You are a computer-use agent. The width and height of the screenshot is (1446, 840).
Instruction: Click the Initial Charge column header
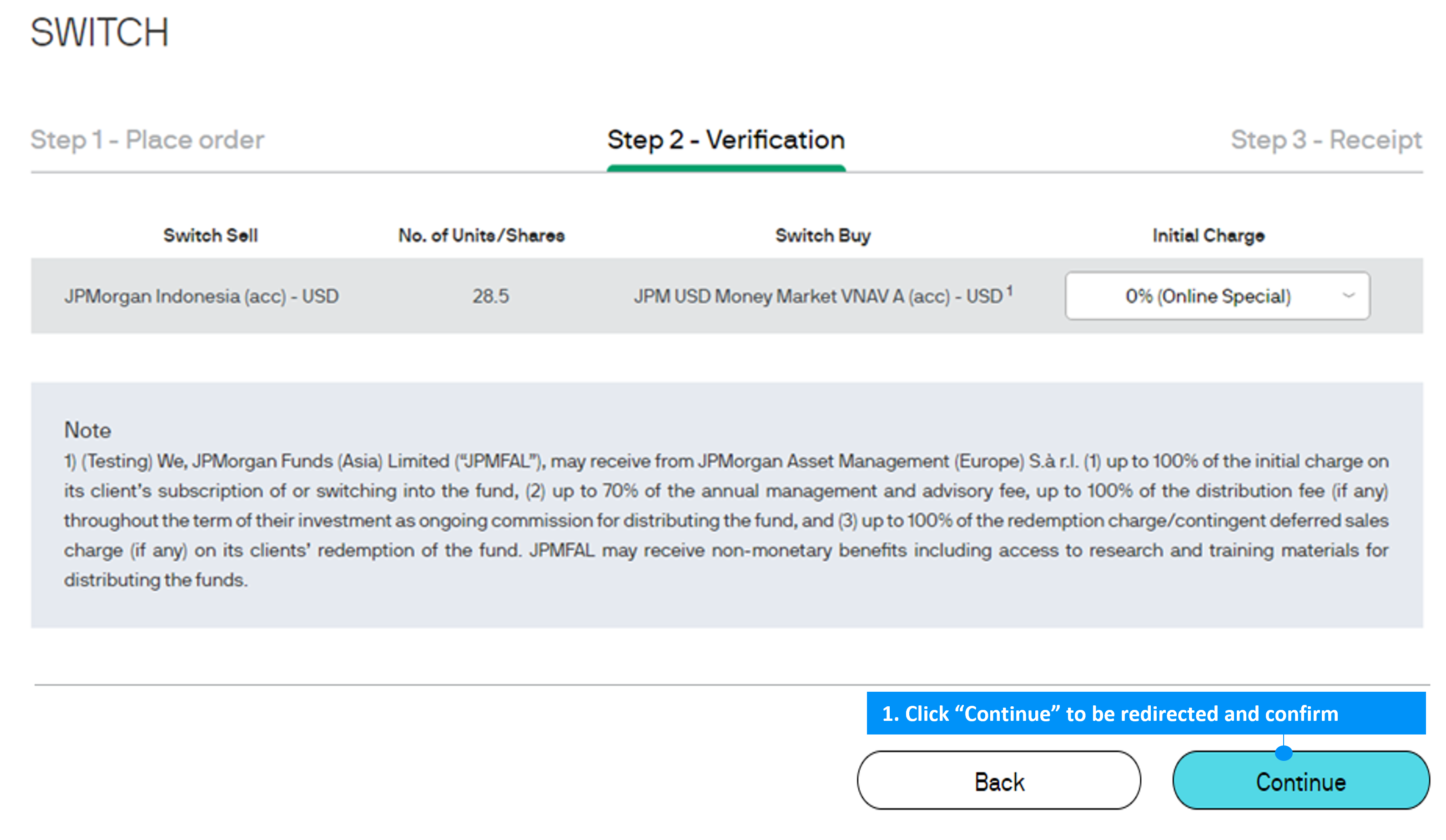tap(1209, 235)
